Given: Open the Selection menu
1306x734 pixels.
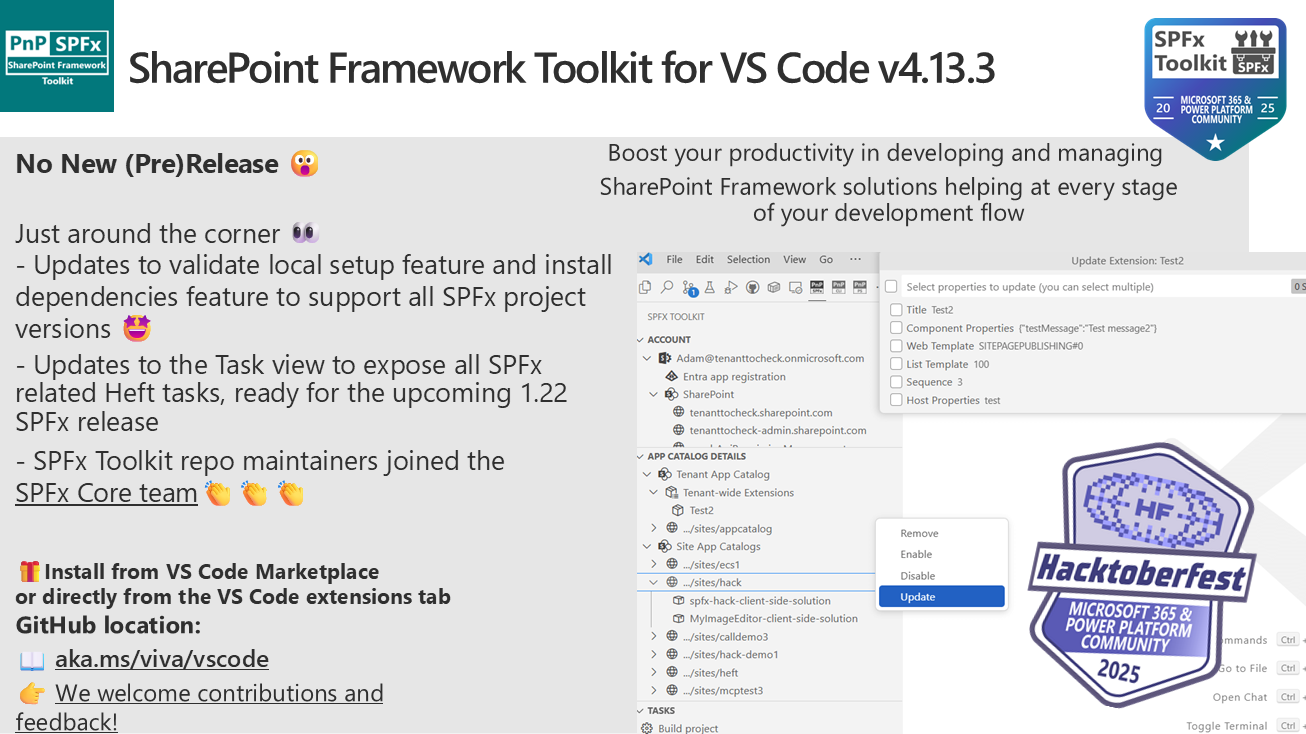Looking at the screenshot, I should 748,259.
